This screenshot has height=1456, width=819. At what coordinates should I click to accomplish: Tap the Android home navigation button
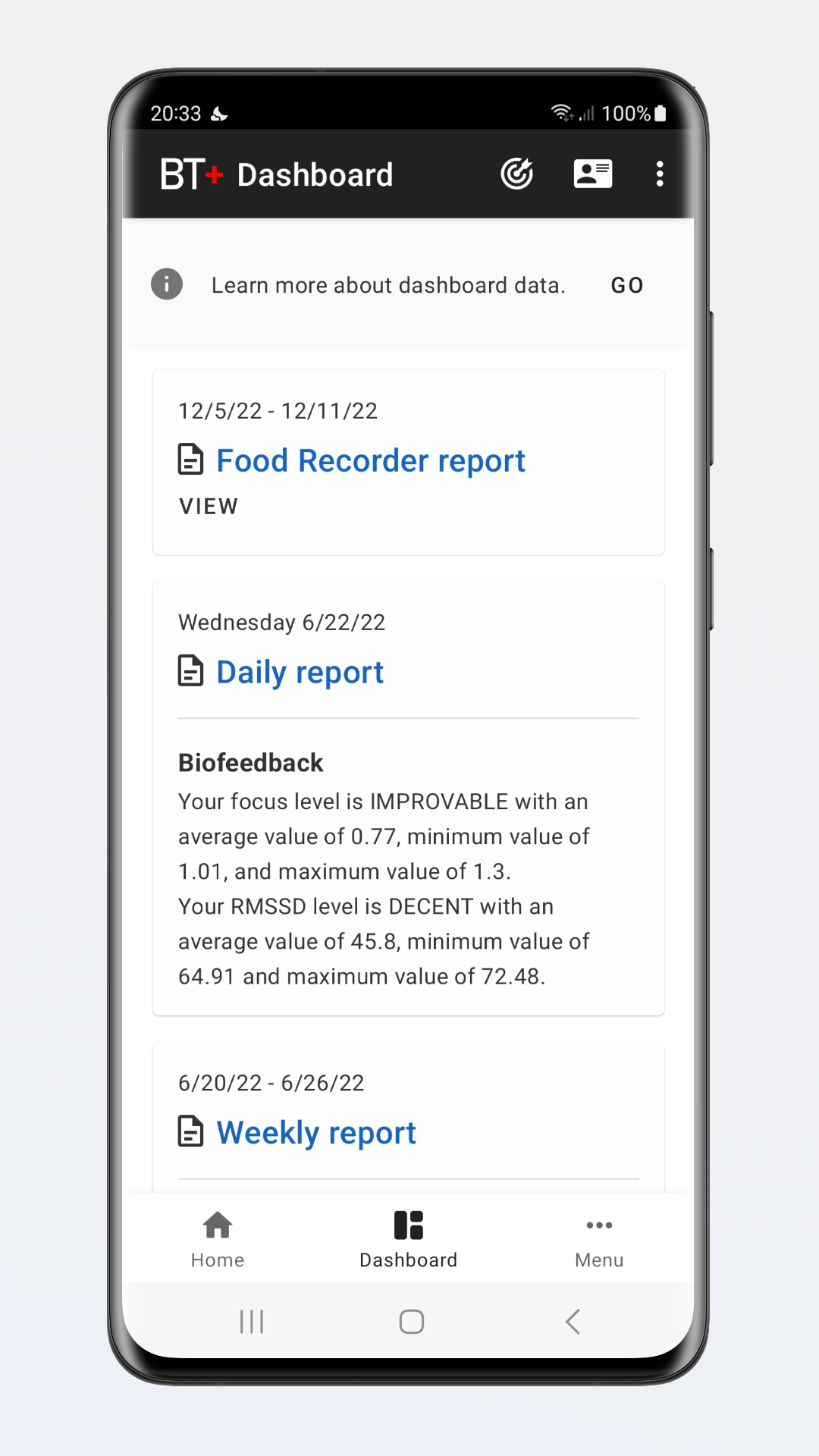tap(412, 1322)
